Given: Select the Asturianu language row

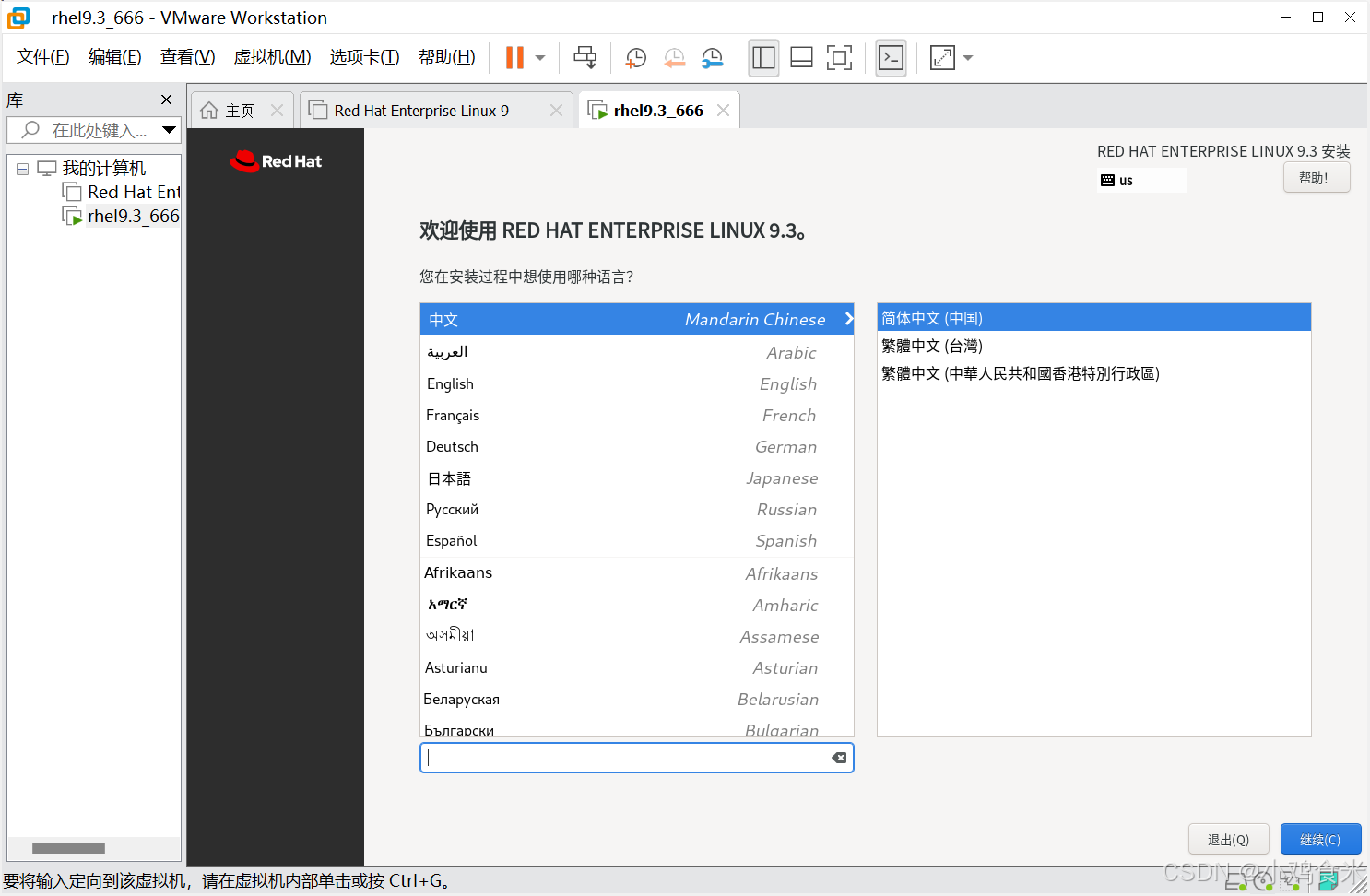Looking at the screenshot, I should 637,667.
